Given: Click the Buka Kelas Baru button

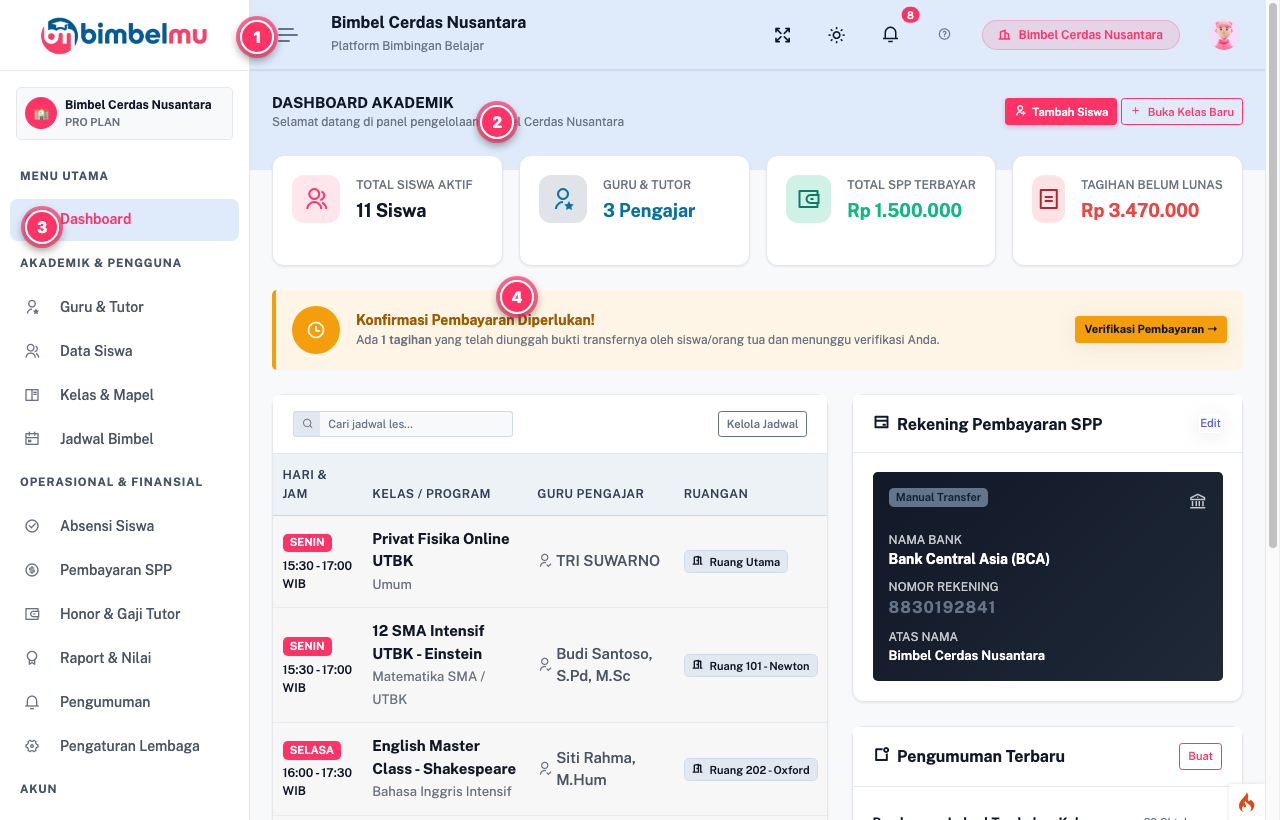Looking at the screenshot, I should click(x=1182, y=112).
